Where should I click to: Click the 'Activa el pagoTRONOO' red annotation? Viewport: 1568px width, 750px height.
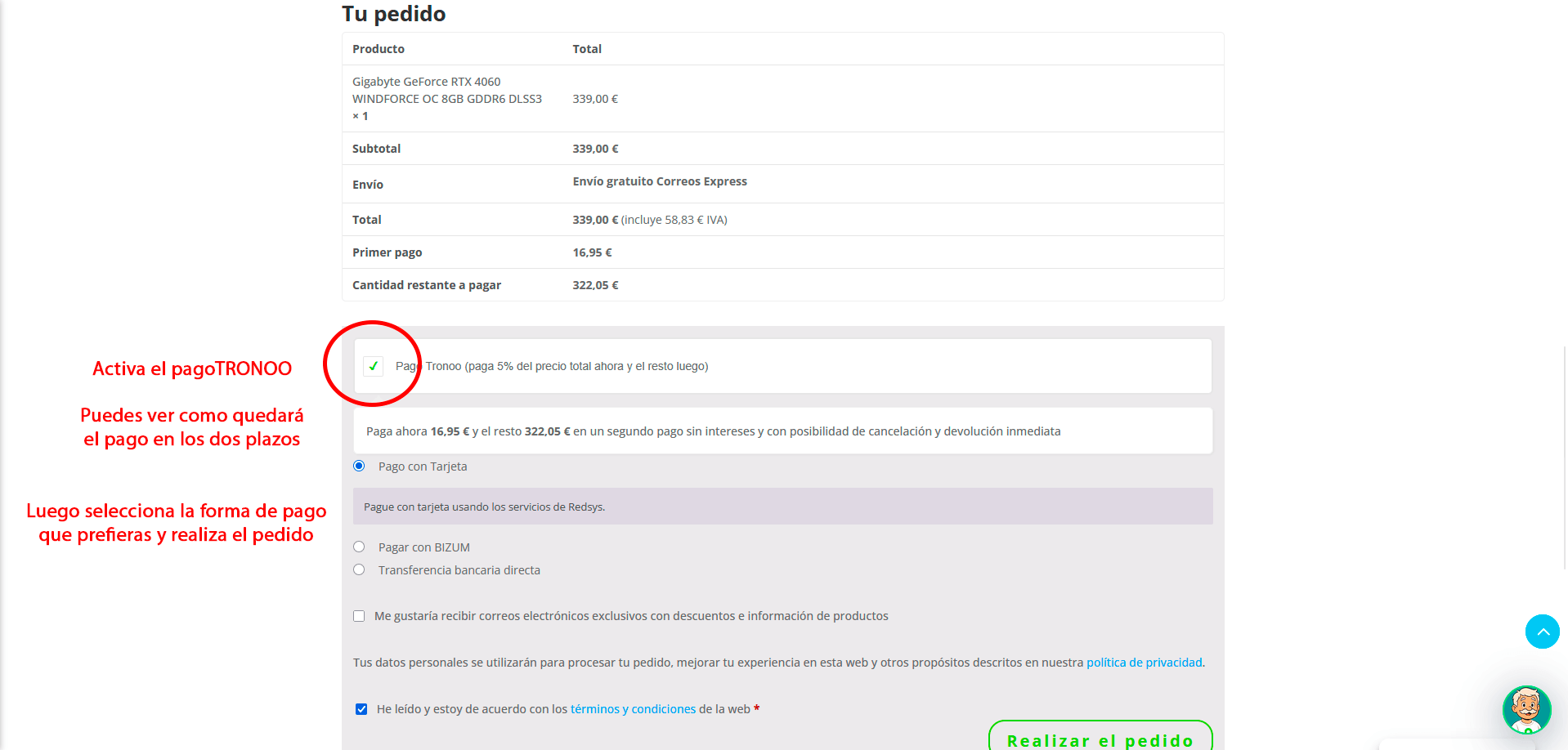coord(192,368)
